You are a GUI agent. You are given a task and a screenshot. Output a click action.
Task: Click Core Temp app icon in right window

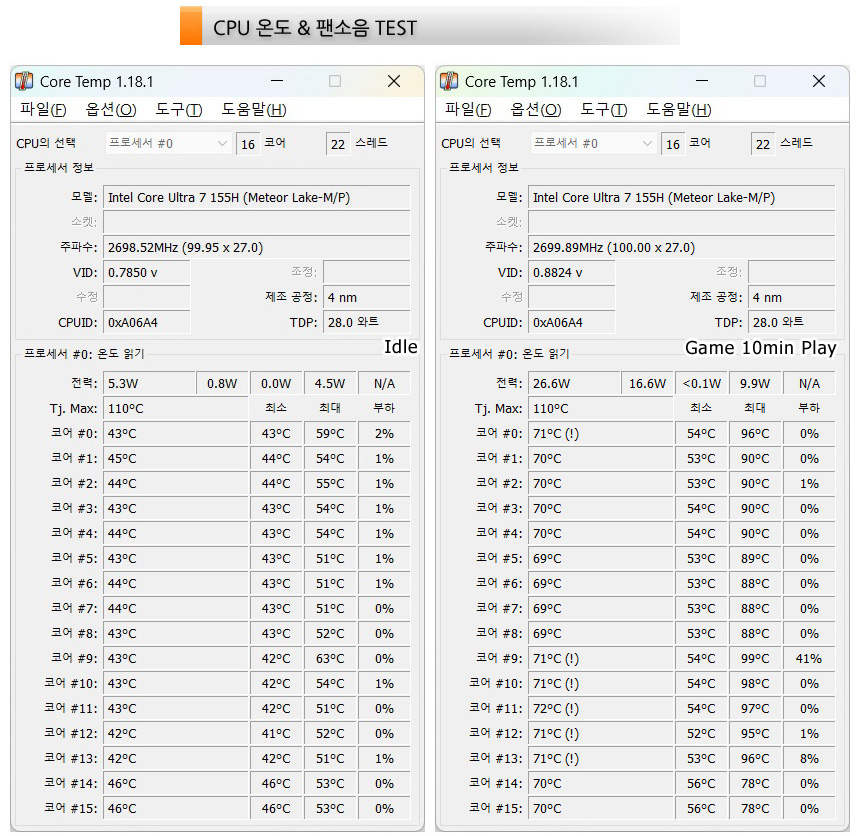click(x=449, y=81)
